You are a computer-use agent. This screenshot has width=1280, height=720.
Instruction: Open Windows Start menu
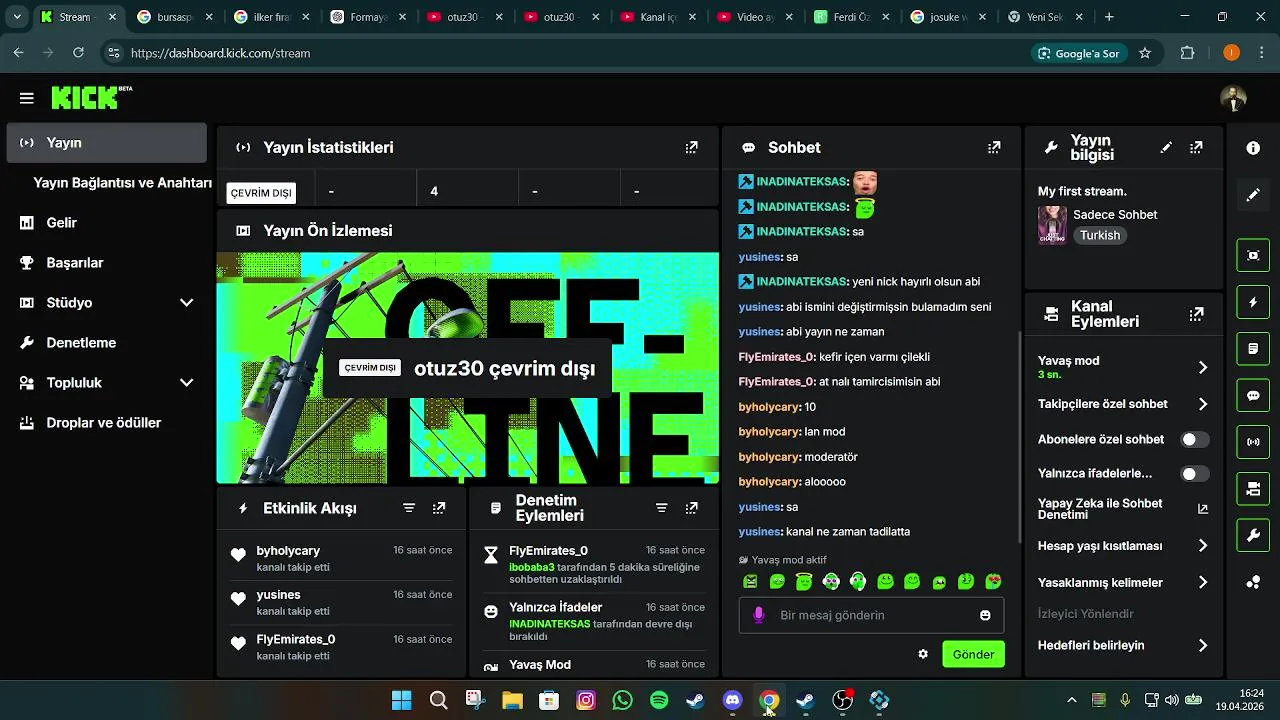coord(401,700)
